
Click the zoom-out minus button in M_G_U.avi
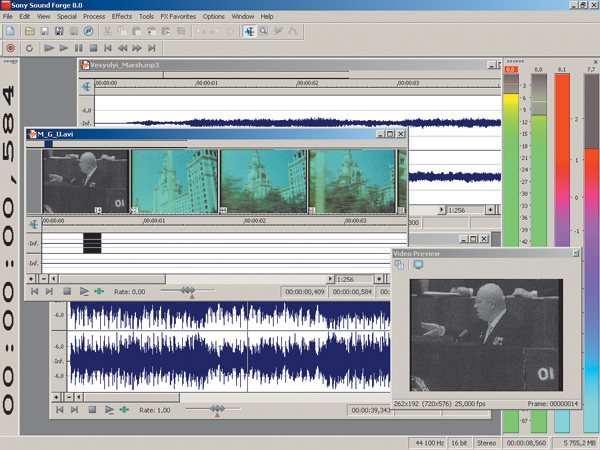(x=44, y=279)
